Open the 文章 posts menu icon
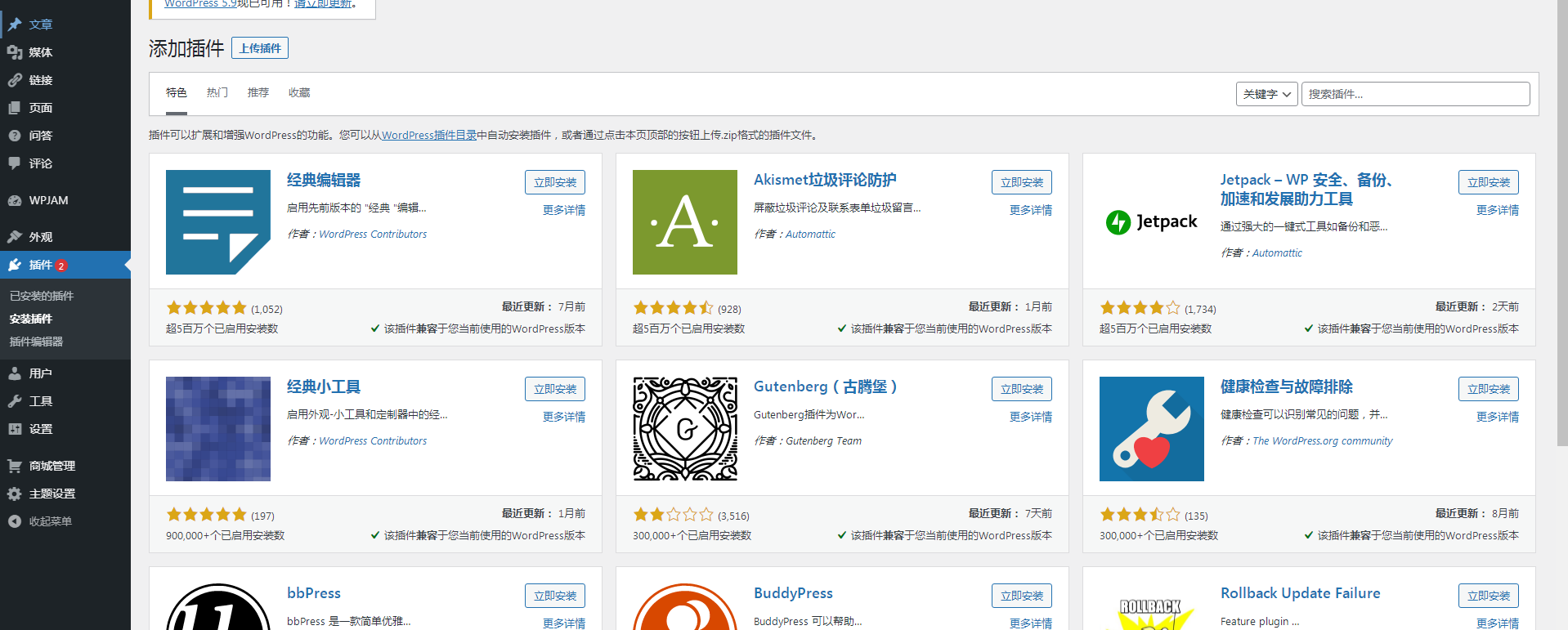 [x=15, y=25]
